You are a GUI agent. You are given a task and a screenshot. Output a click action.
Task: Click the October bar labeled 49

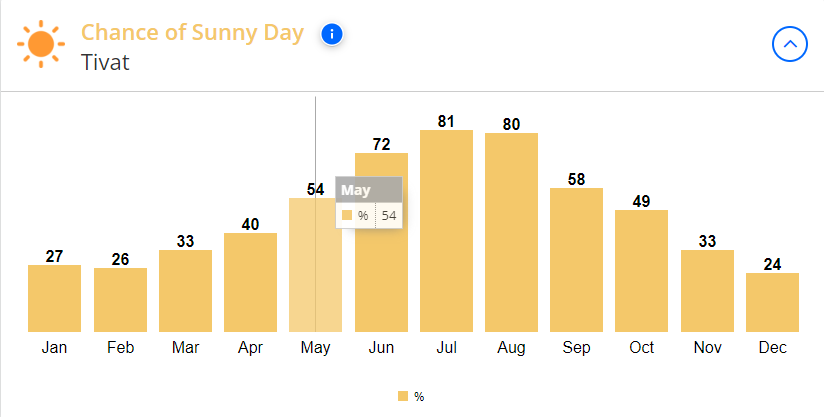641,271
